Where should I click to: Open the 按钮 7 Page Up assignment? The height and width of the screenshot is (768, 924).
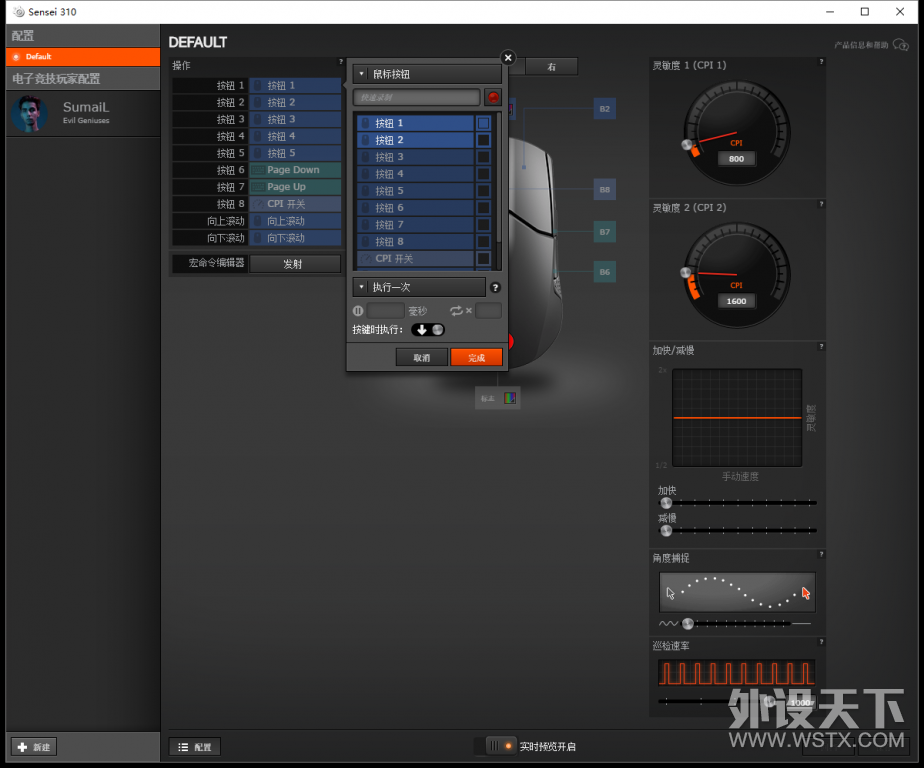click(295, 187)
